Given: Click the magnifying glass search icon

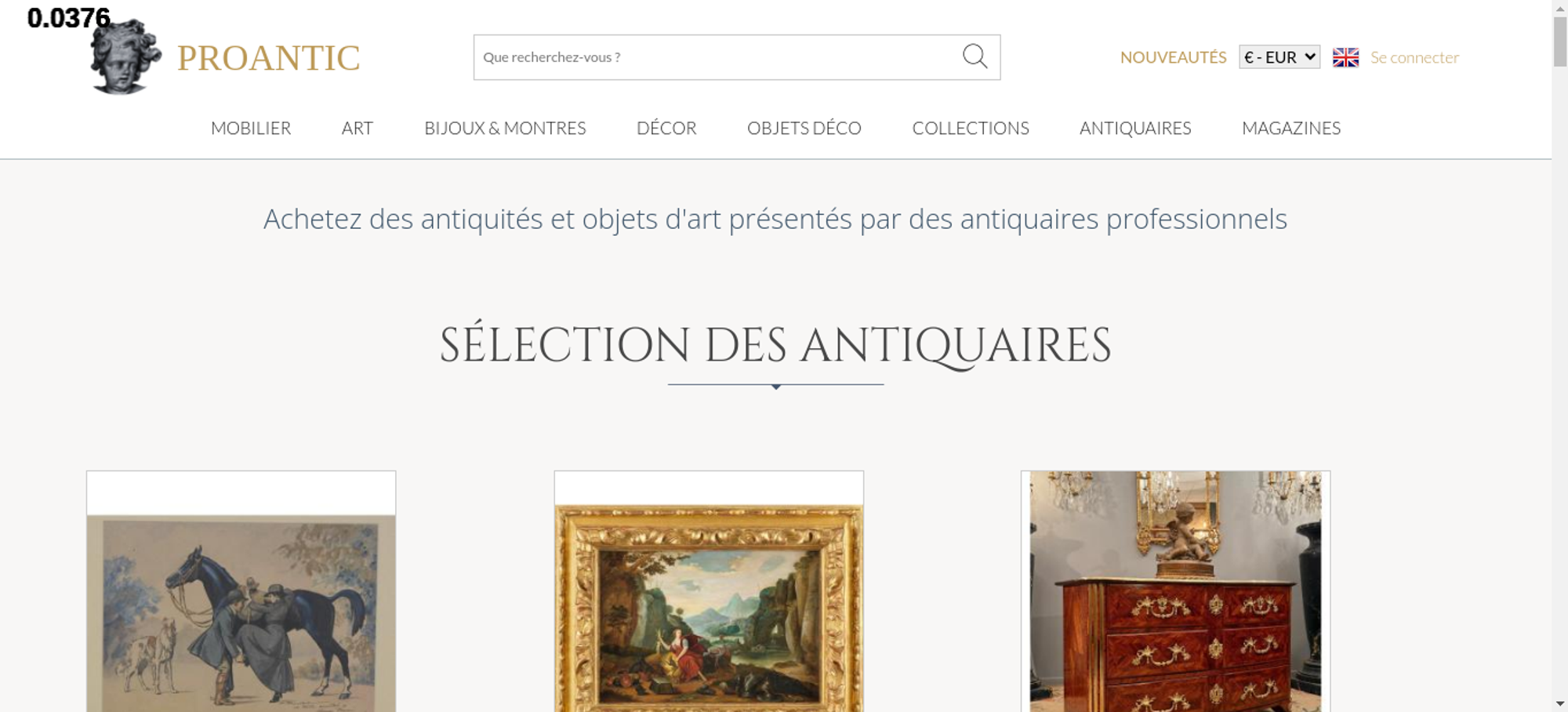Looking at the screenshot, I should click(x=975, y=56).
